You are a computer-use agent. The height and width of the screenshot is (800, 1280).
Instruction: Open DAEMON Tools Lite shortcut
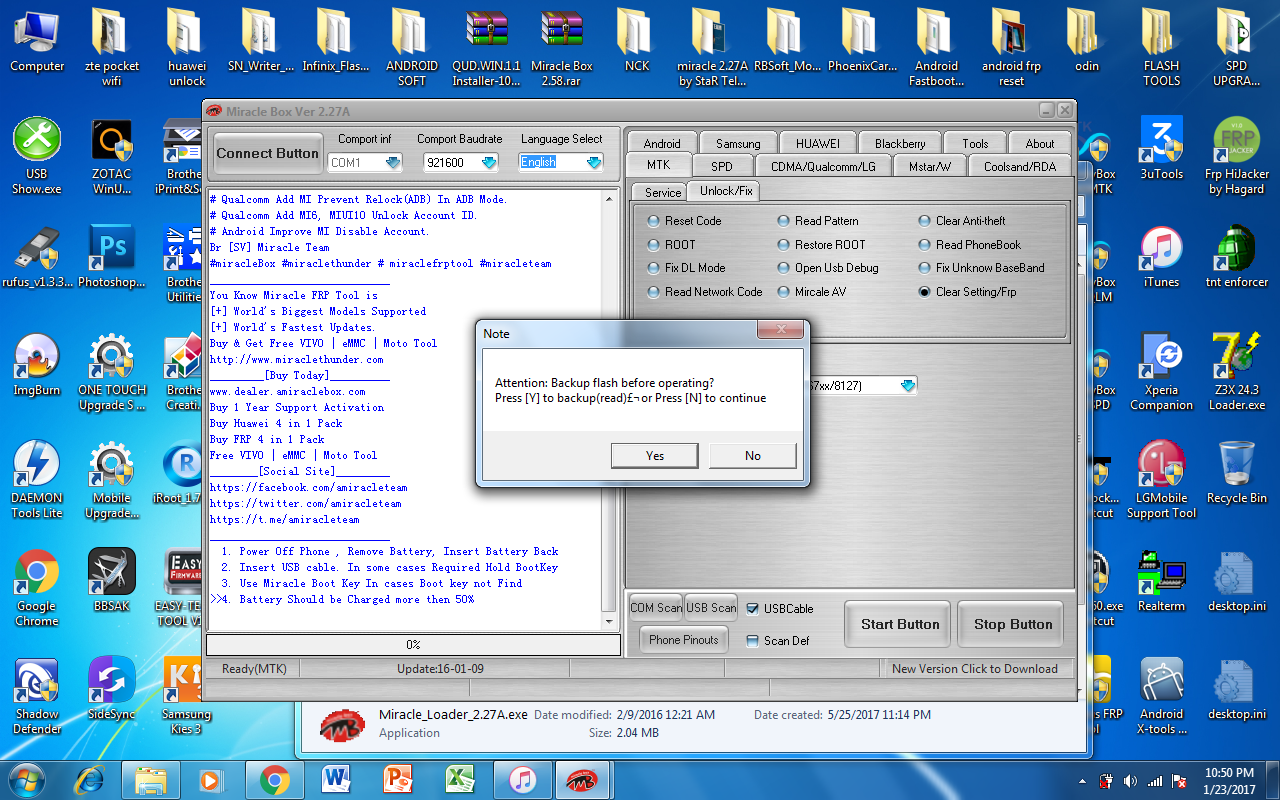point(37,480)
